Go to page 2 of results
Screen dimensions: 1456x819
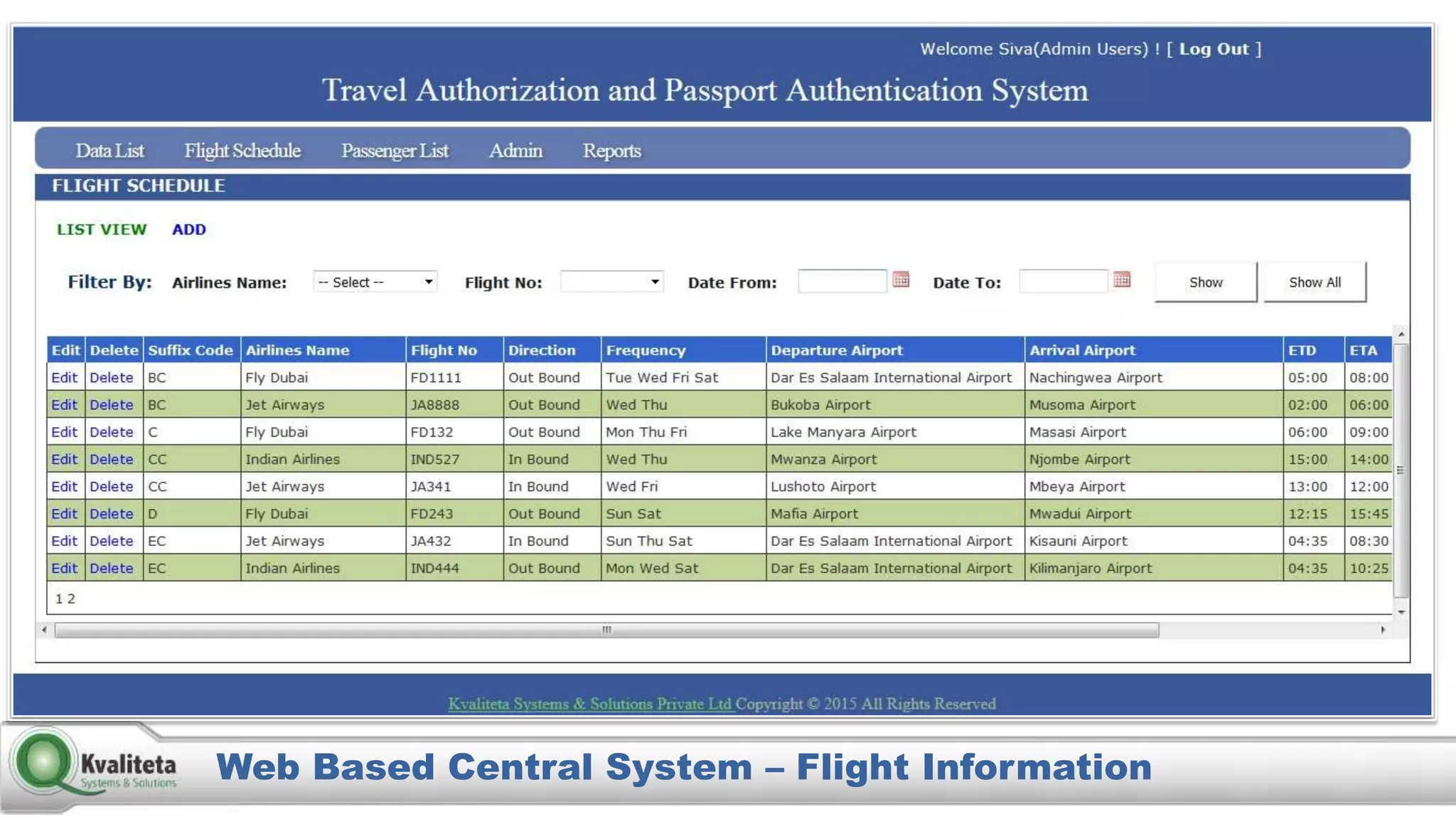[71, 599]
